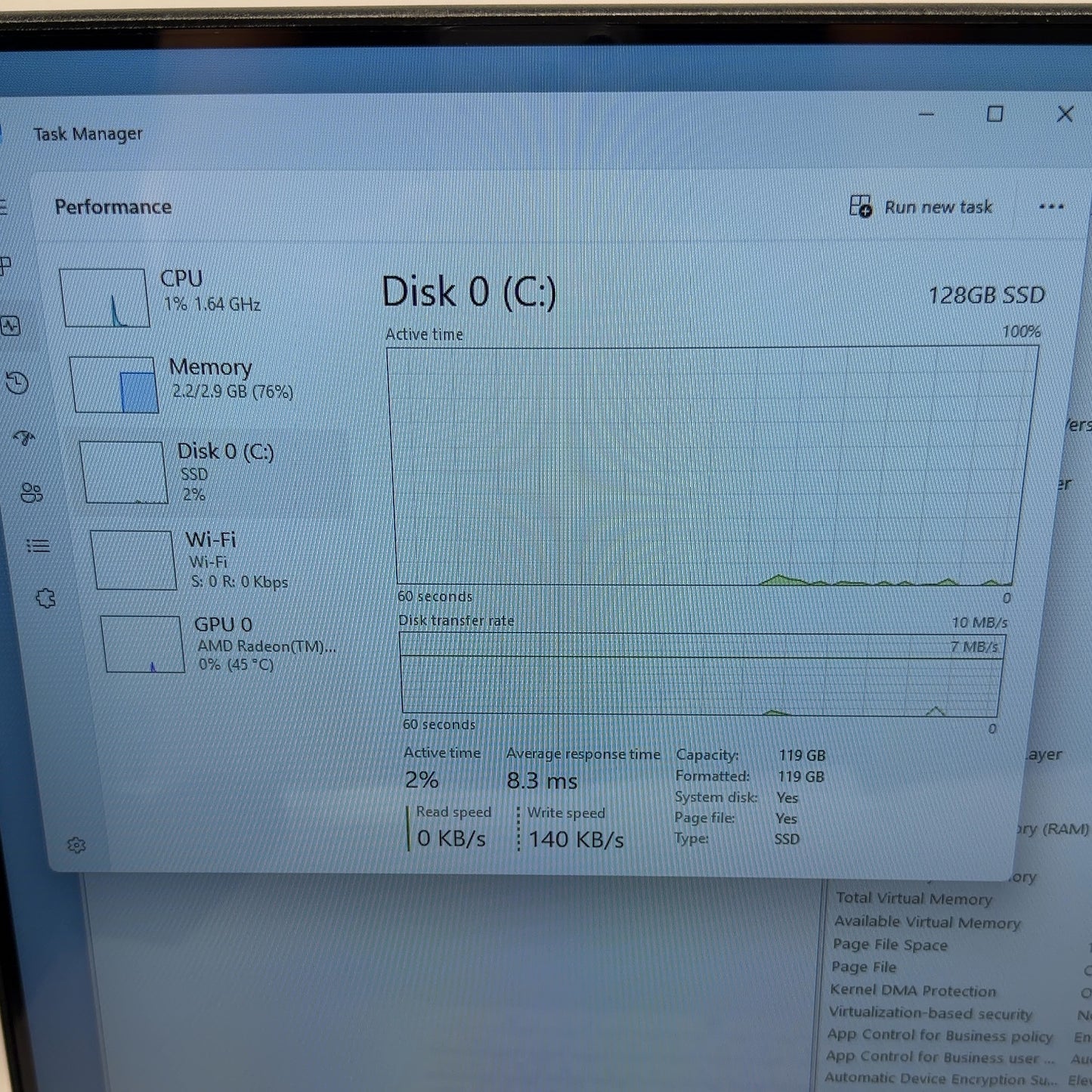Open the three-dot more options menu

coord(1051,206)
